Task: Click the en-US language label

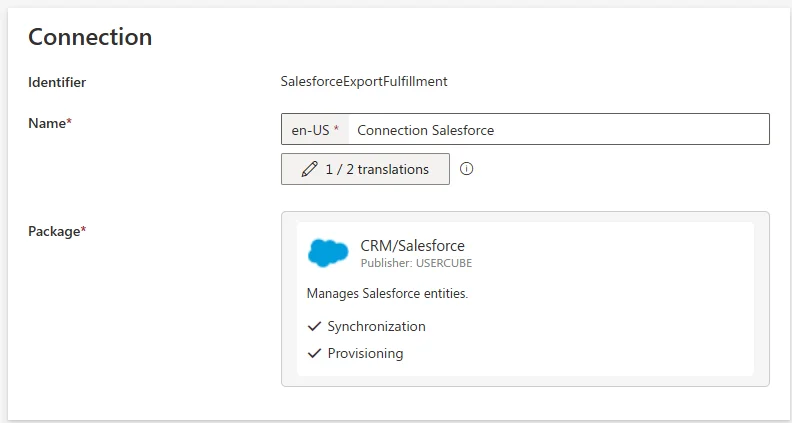Action: 315,130
